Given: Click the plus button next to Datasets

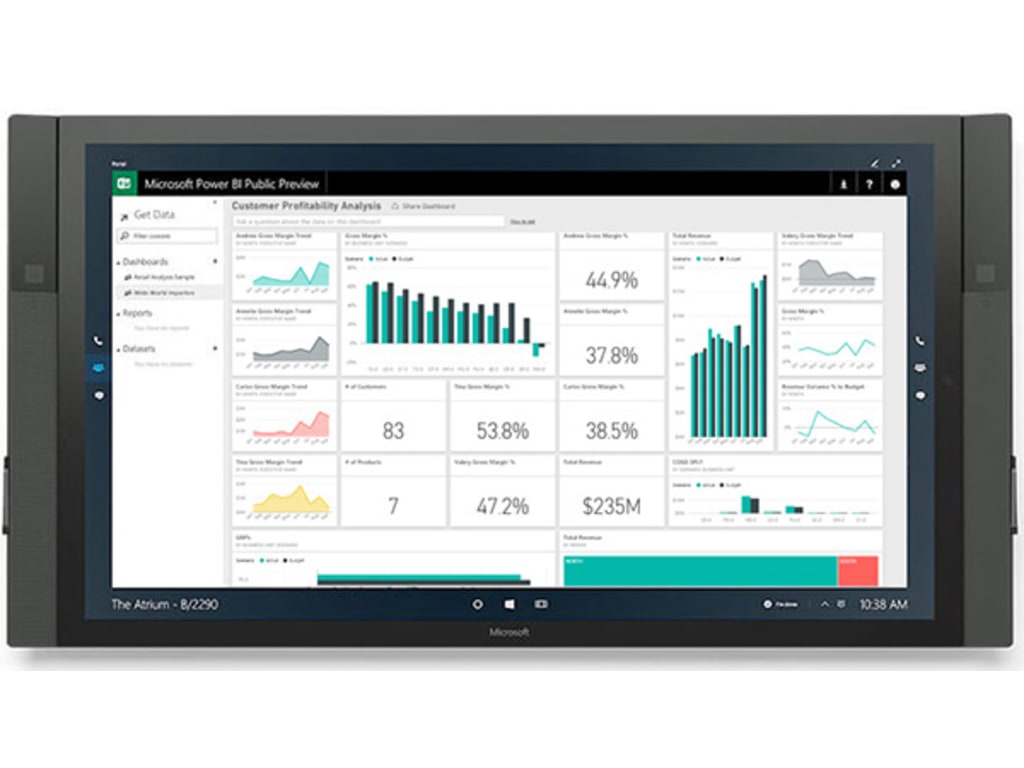Looking at the screenshot, I should point(215,349).
